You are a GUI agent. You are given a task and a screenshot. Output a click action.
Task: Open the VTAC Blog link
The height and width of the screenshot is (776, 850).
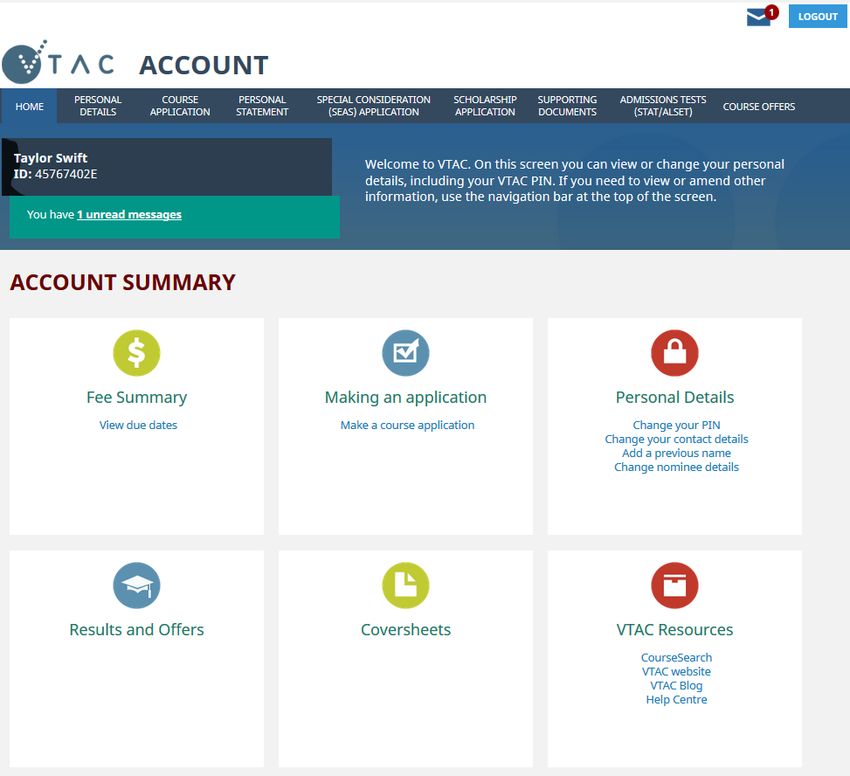click(677, 686)
